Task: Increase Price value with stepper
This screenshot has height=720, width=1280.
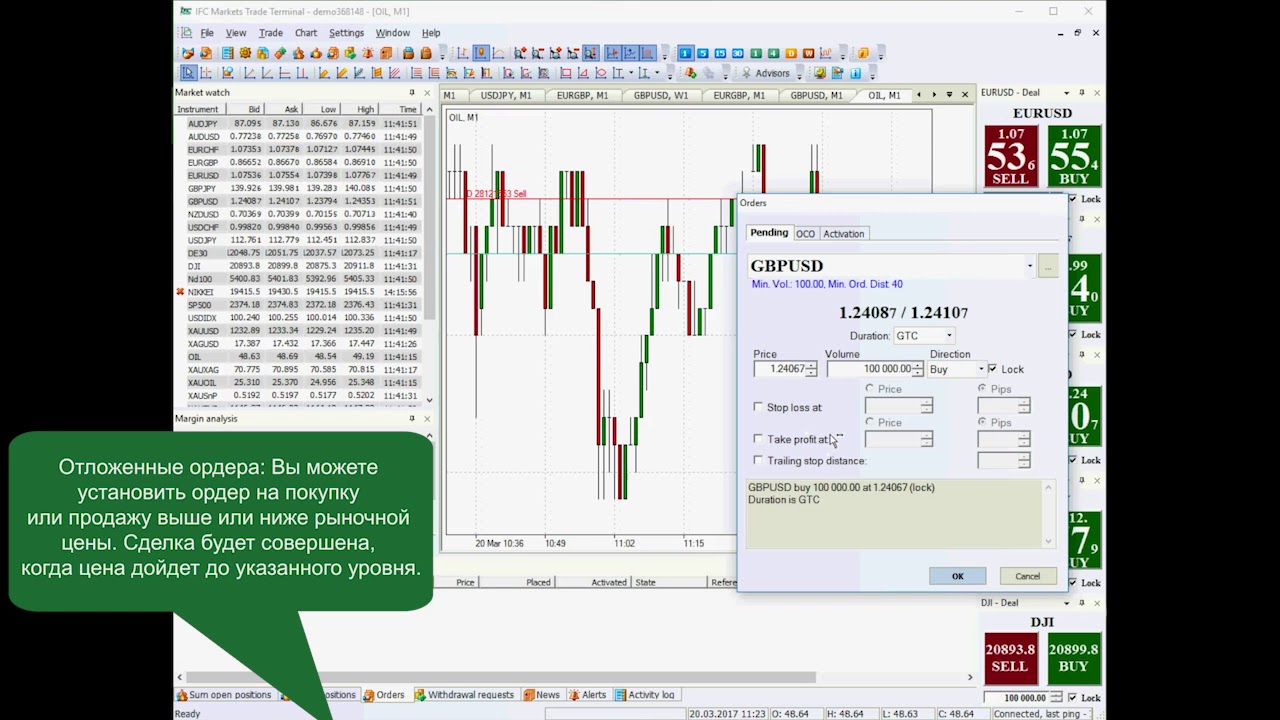Action: [x=811, y=366]
